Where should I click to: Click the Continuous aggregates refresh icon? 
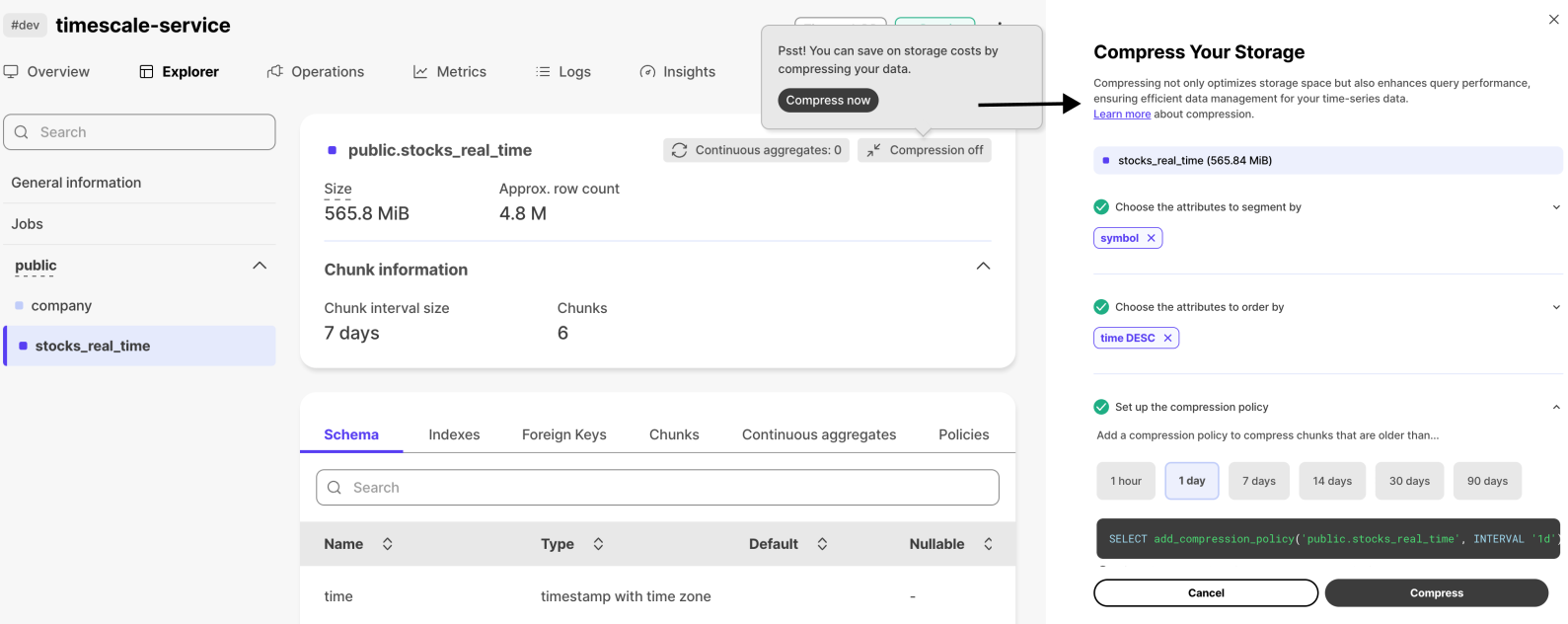679,150
